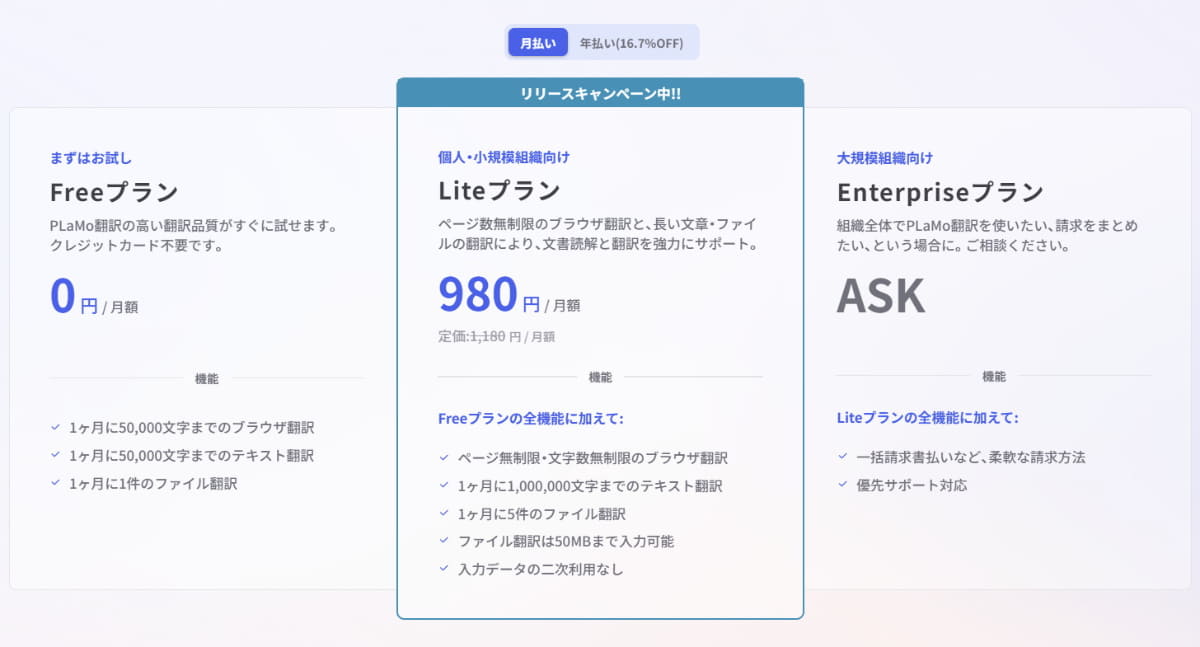This screenshot has width=1200, height=647.
Task: Click the 980円 Lite plan price
Action: click(478, 294)
